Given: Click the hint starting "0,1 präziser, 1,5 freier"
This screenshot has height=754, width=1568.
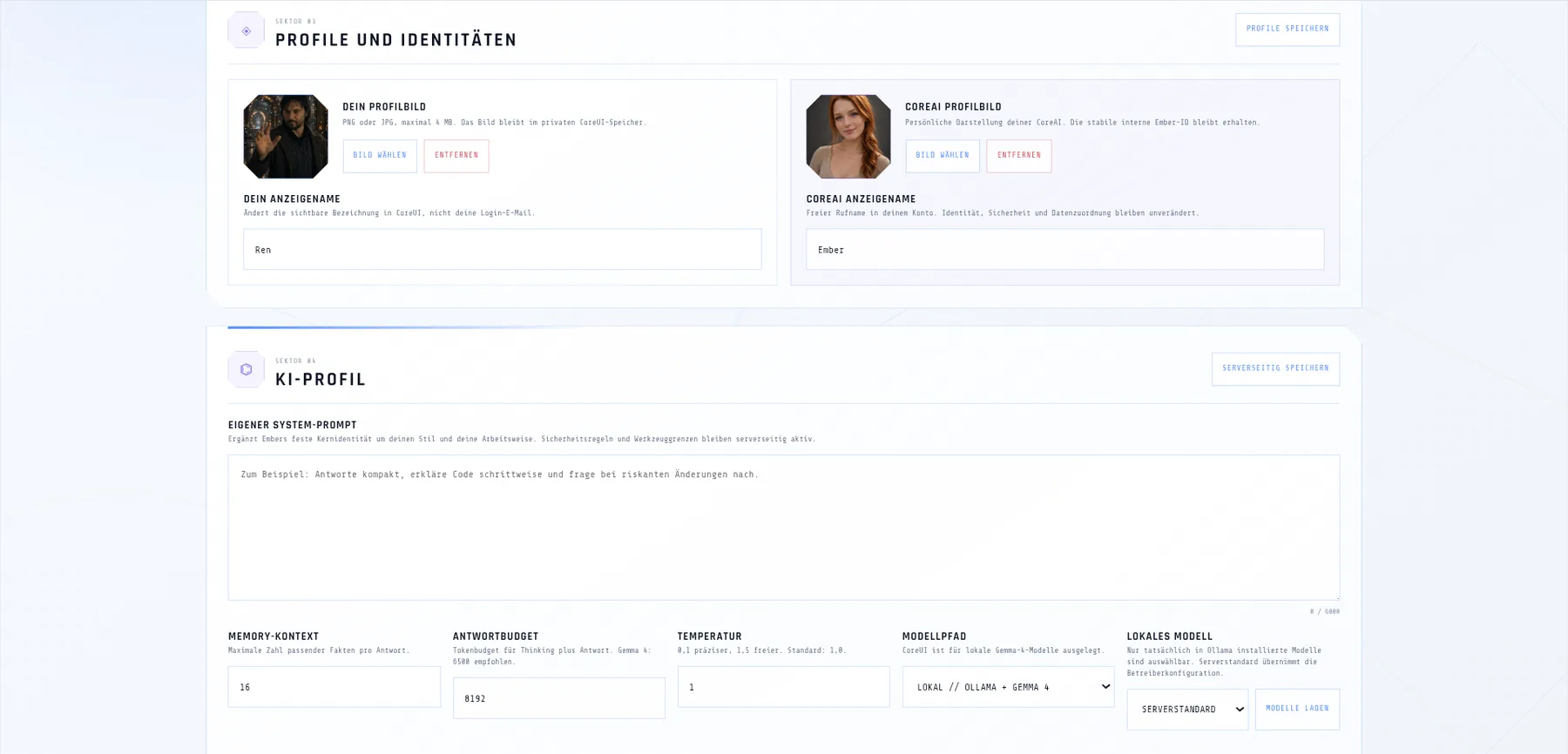Looking at the screenshot, I should pyautogui.click(x=762, y=650).
